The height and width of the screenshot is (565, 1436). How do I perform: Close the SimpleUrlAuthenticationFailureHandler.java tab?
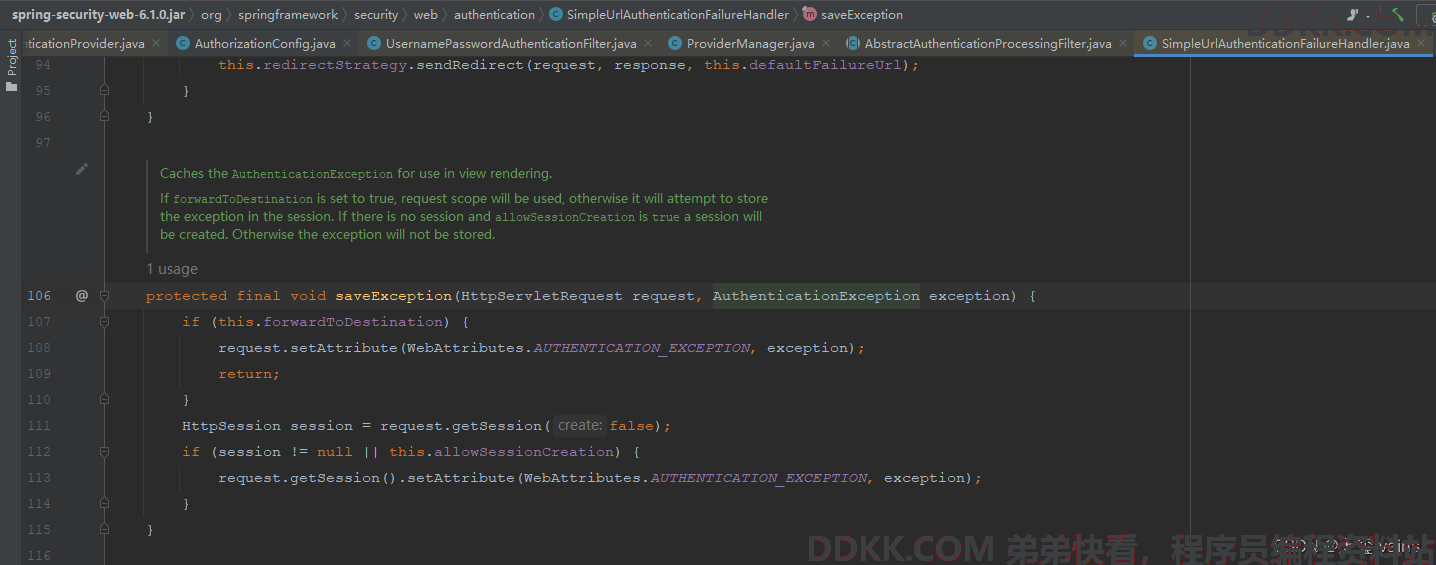[x=1420, y=44]
